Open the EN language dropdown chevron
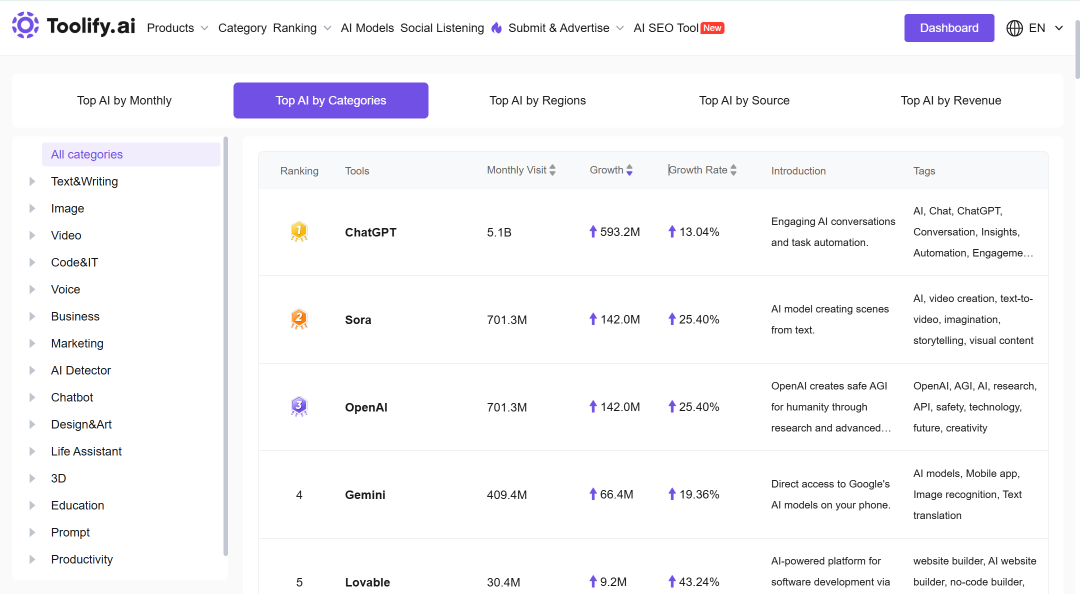1080x594 pixels. 1059,28
